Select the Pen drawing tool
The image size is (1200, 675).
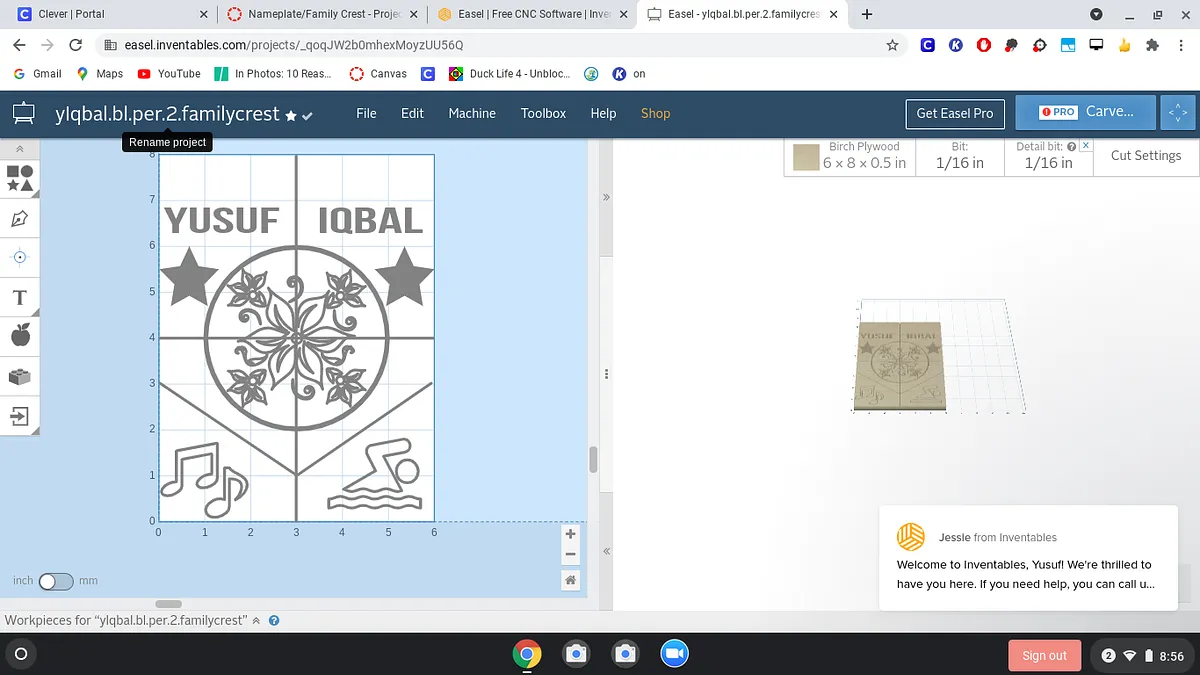pos(20,218)
